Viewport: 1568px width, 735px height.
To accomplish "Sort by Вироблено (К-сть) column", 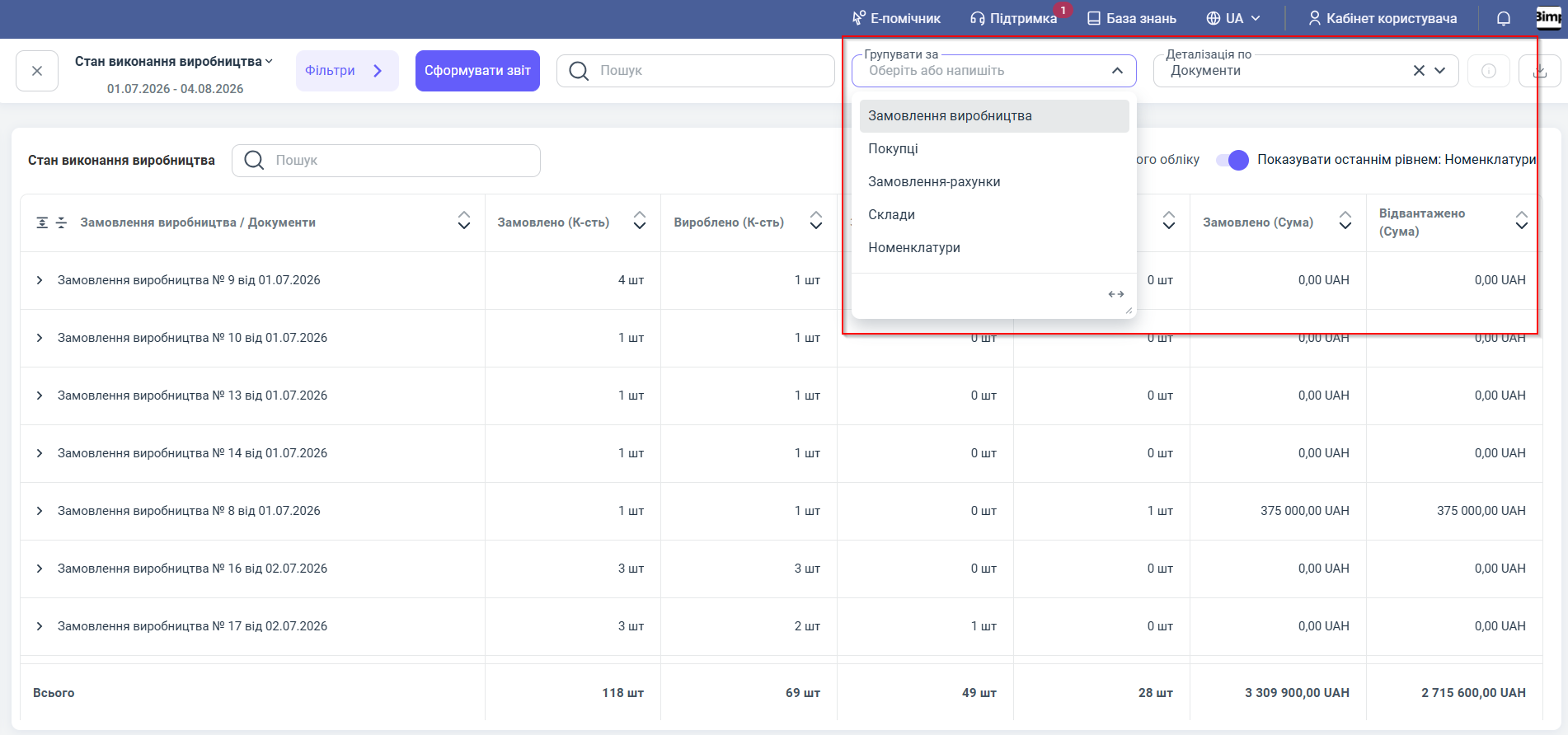I will (816, 220).
